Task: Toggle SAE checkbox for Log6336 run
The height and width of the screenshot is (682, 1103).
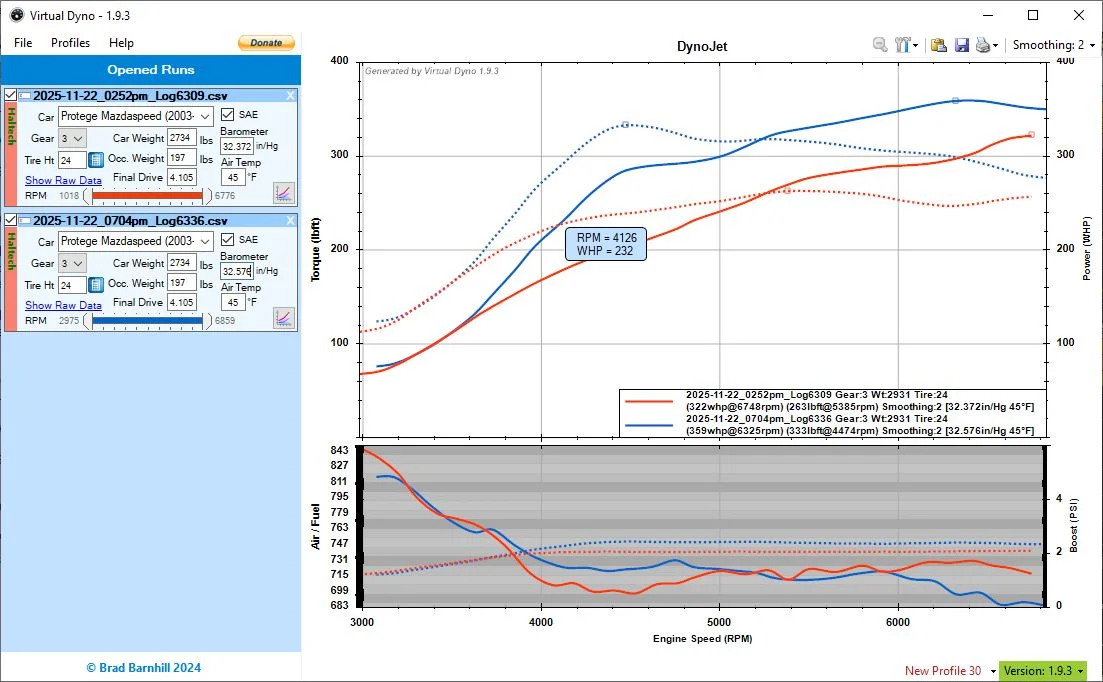Action: coord(227,239)
